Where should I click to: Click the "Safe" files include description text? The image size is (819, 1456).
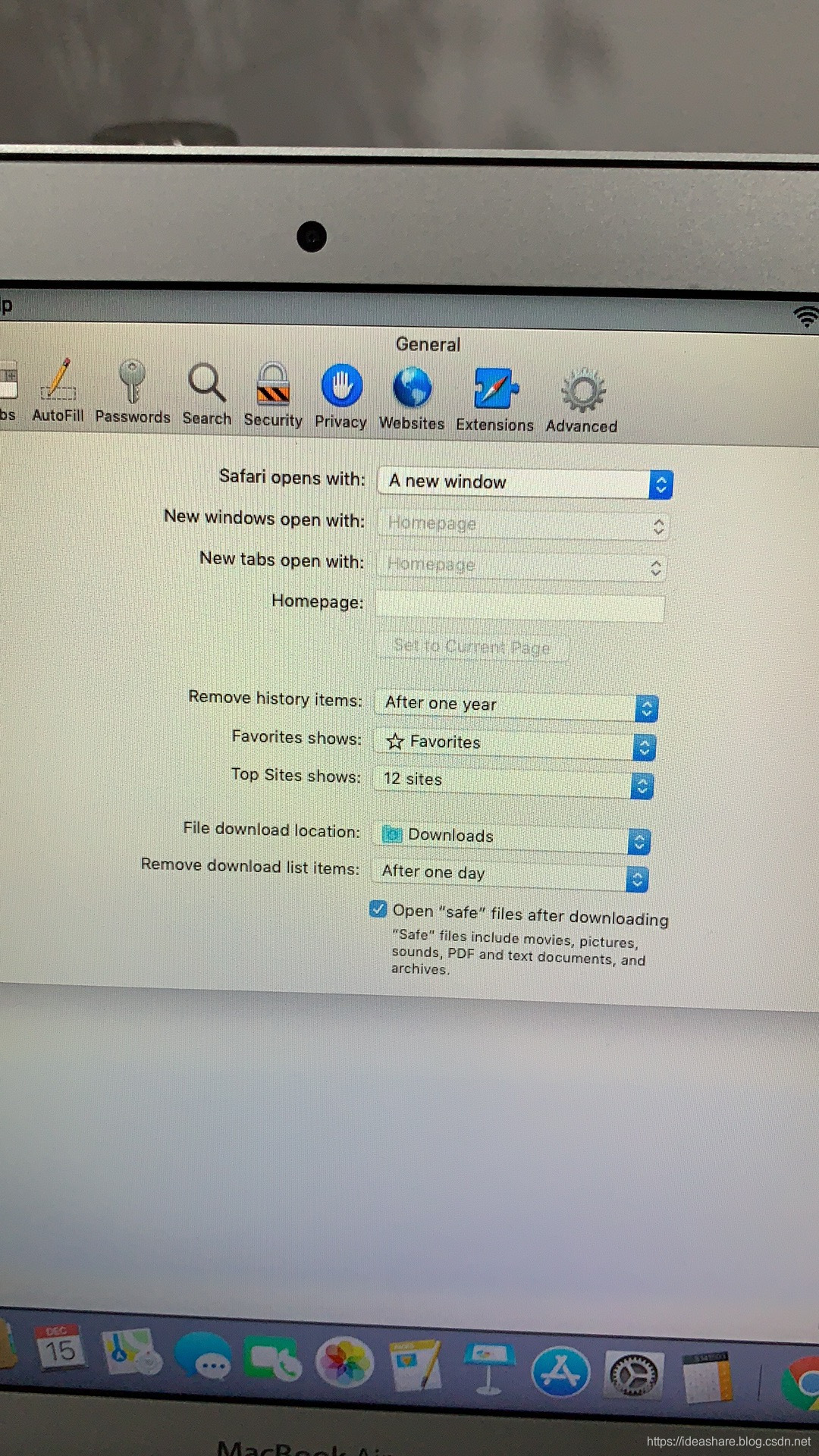[x=519, y=952]
